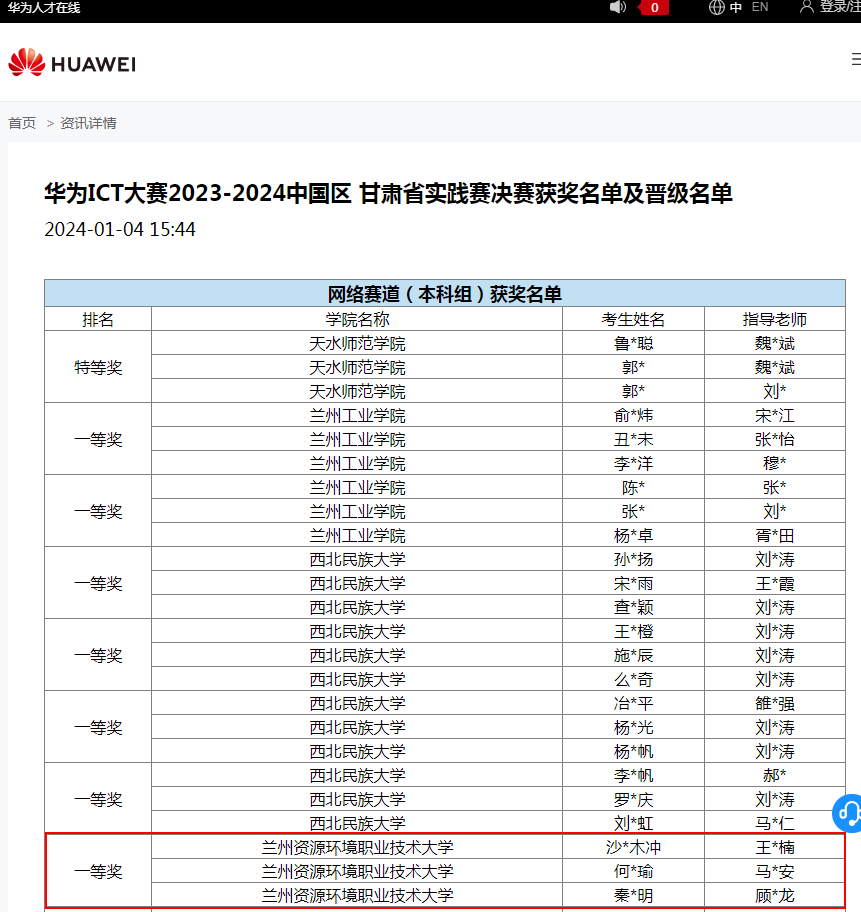This screenshot has height=912, width=861.
Task: Switch language to EN
Action: pos(760,7)
